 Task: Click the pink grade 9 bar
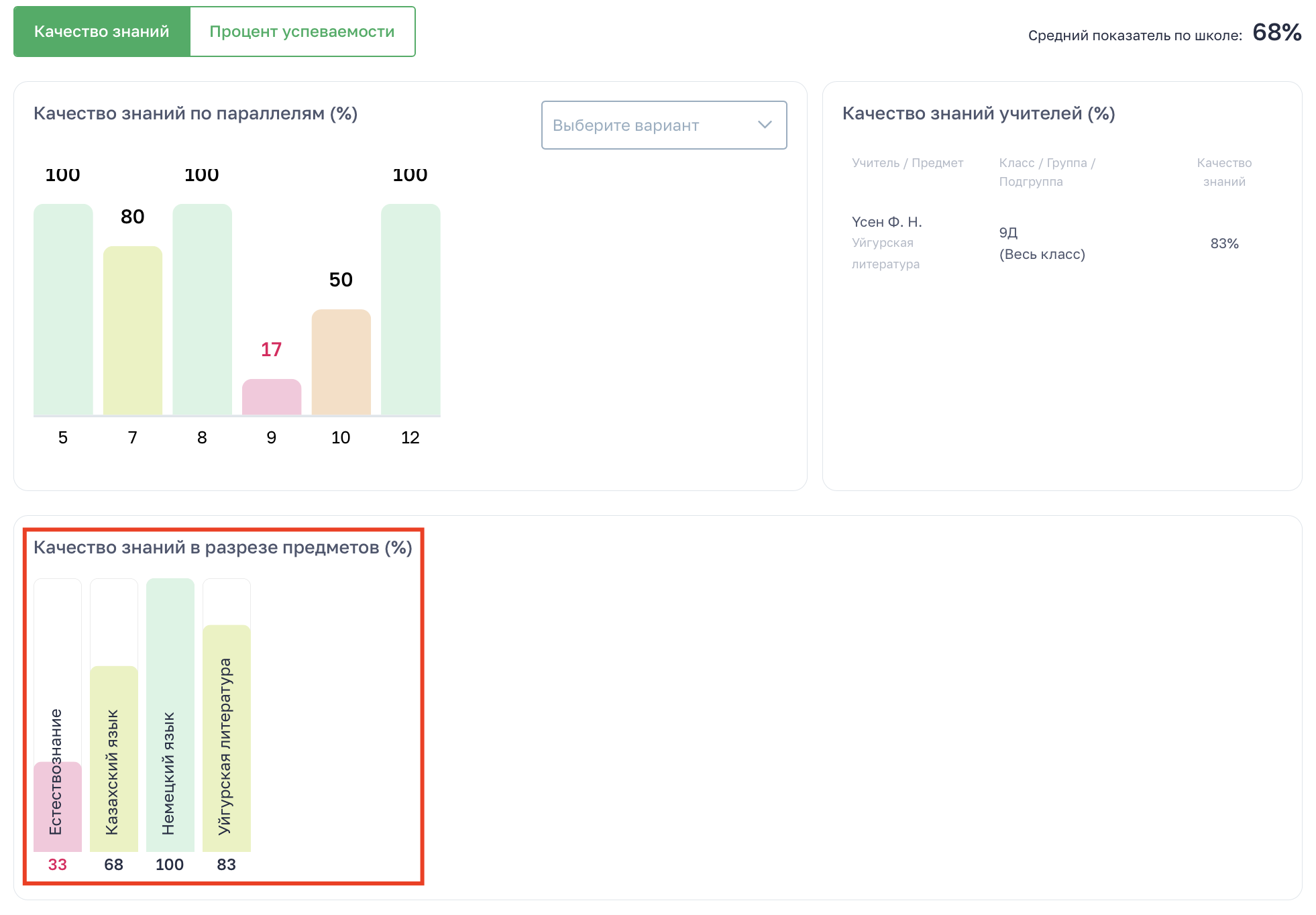click(x=272, y=397)
